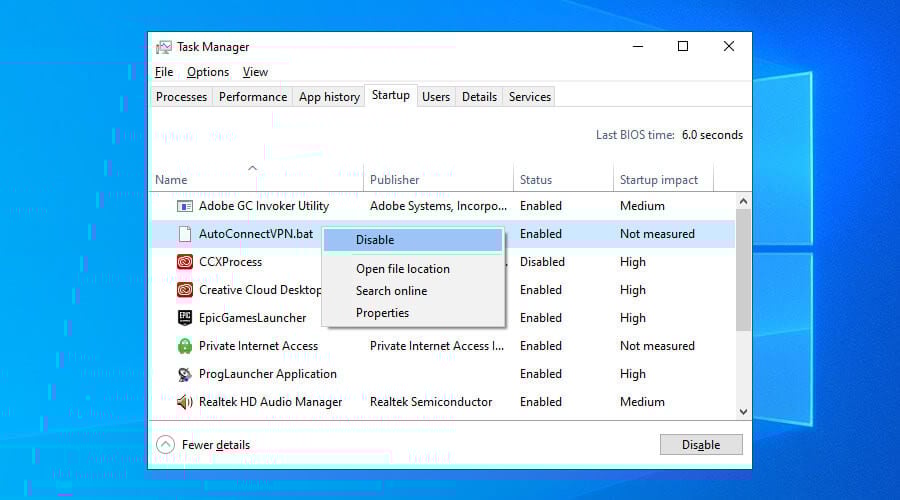Select the Startup tab
The width and height of the screenshot is (900, 500).
391,95
